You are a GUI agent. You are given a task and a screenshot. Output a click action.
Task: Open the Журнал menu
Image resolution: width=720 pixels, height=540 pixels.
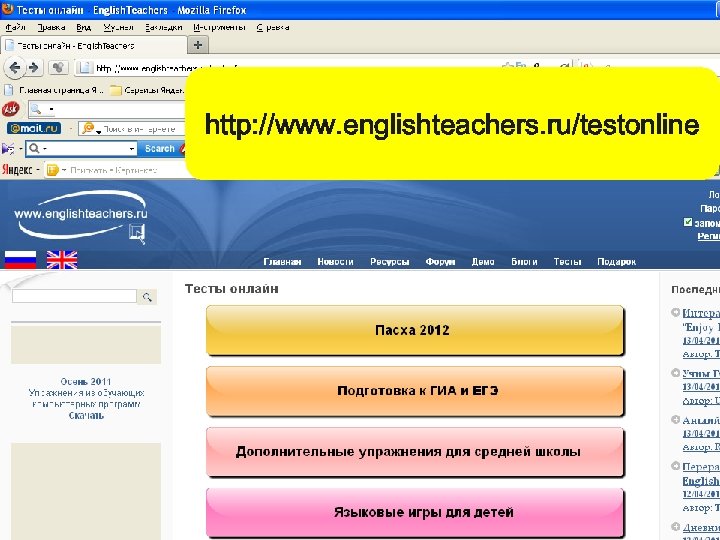[118, 27]
